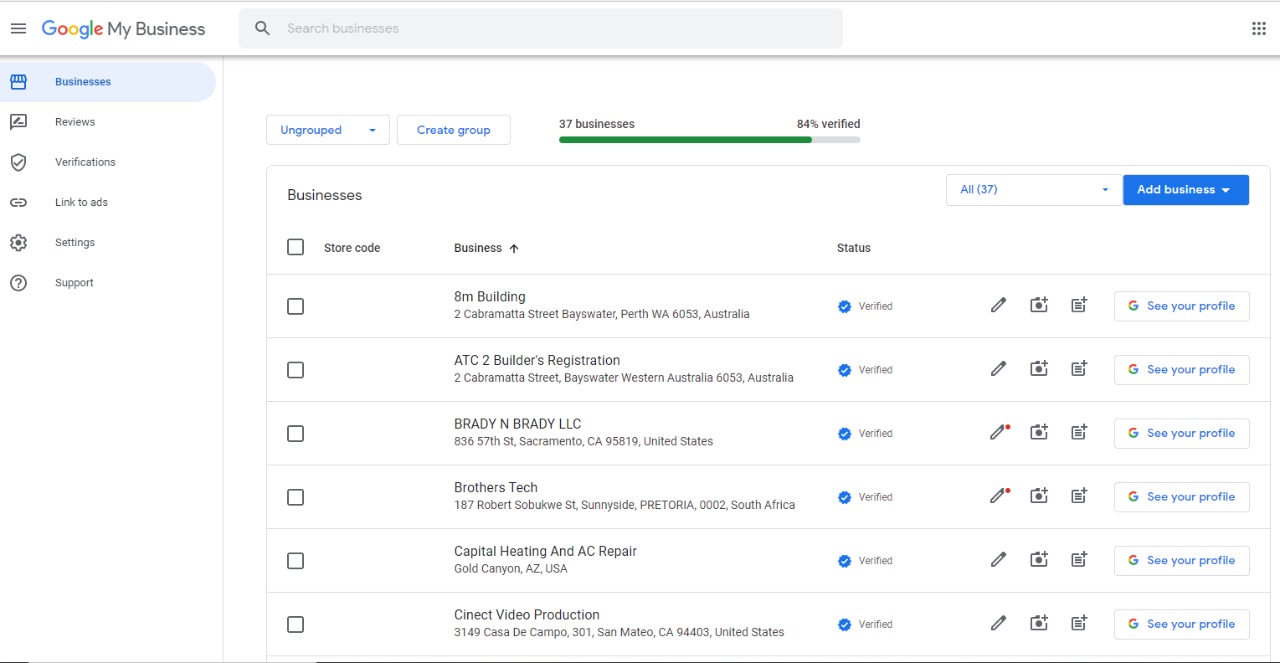Click the Google My Business logo
The height and width of the screenshot is (663, 1280).
123,29
